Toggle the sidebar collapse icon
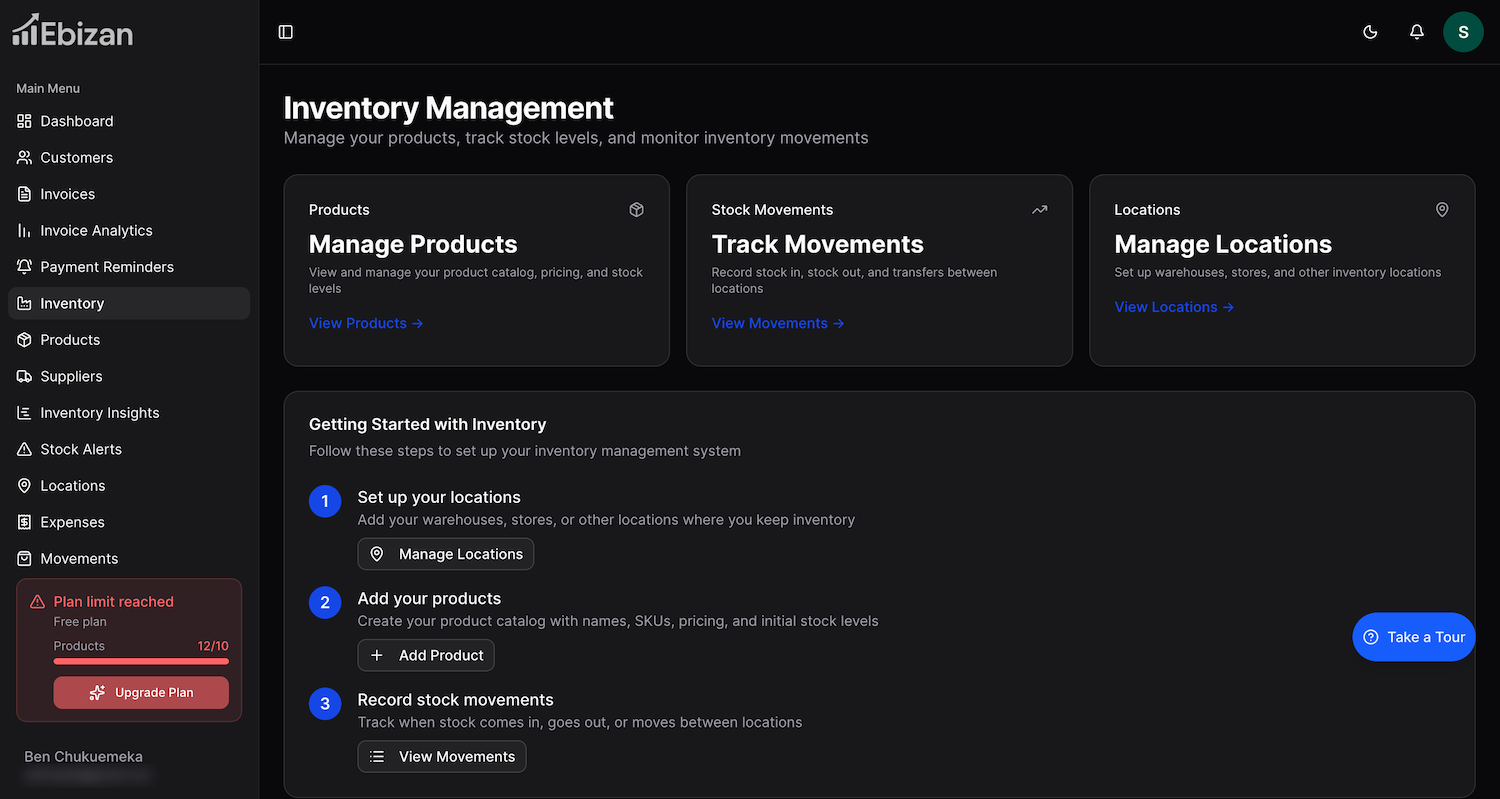 coord(286,32)
